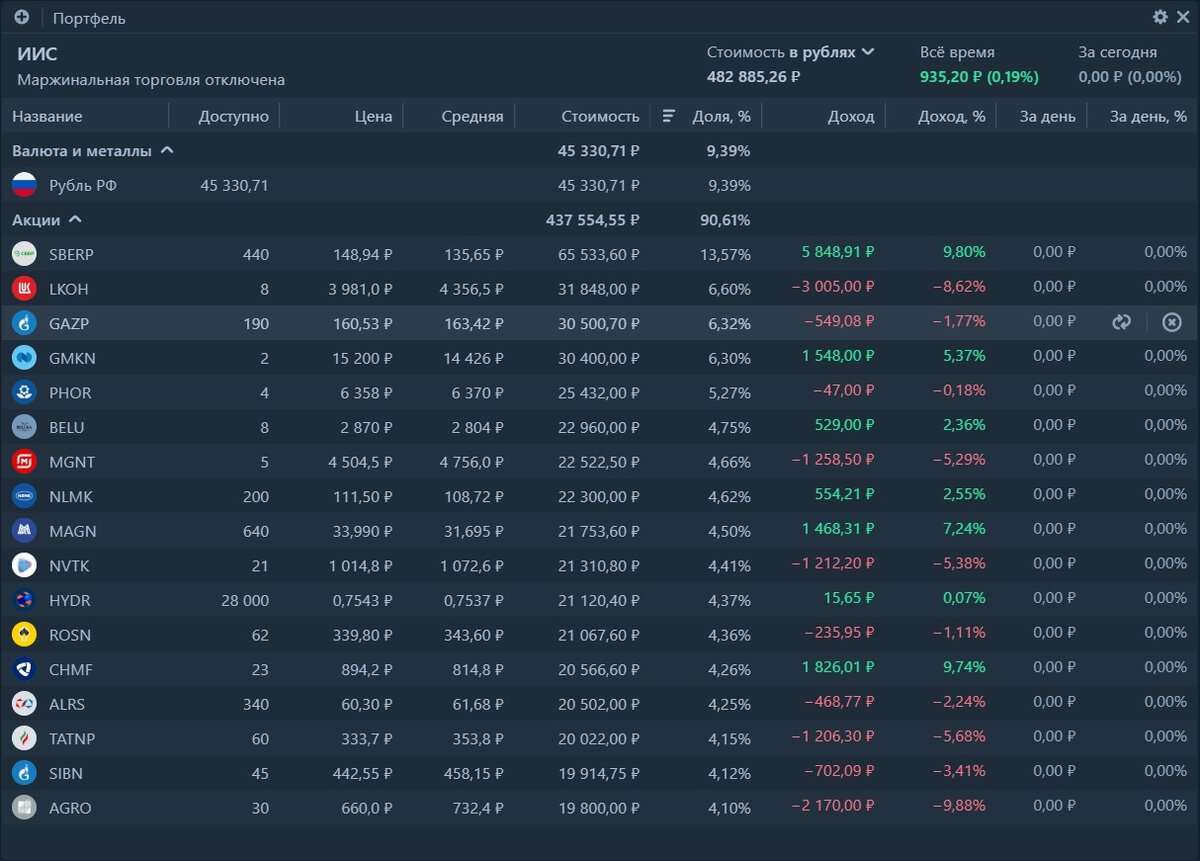1200x861 pixels.
Task: Sort by Доступно column header
Action: click(234, 116)
